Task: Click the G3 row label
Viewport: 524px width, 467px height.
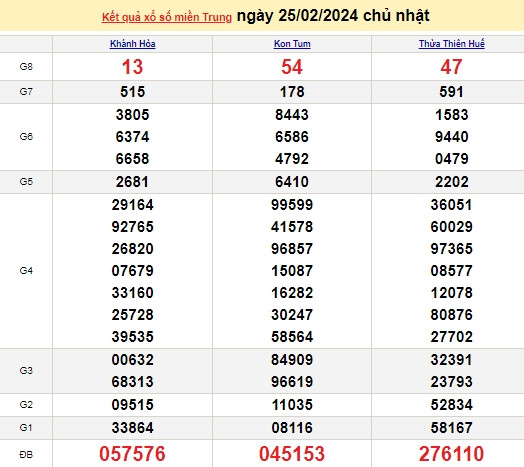Action: 26,370
